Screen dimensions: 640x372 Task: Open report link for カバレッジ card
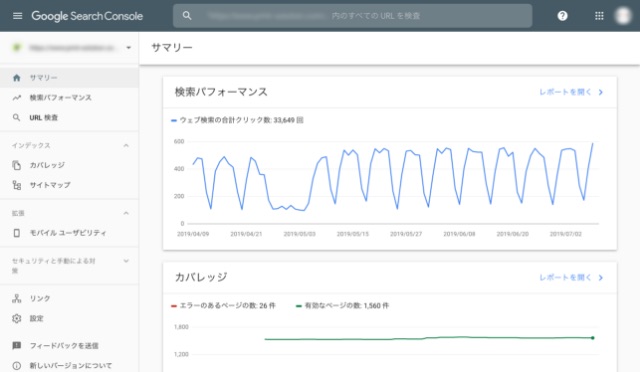click(x=565, y=278)
